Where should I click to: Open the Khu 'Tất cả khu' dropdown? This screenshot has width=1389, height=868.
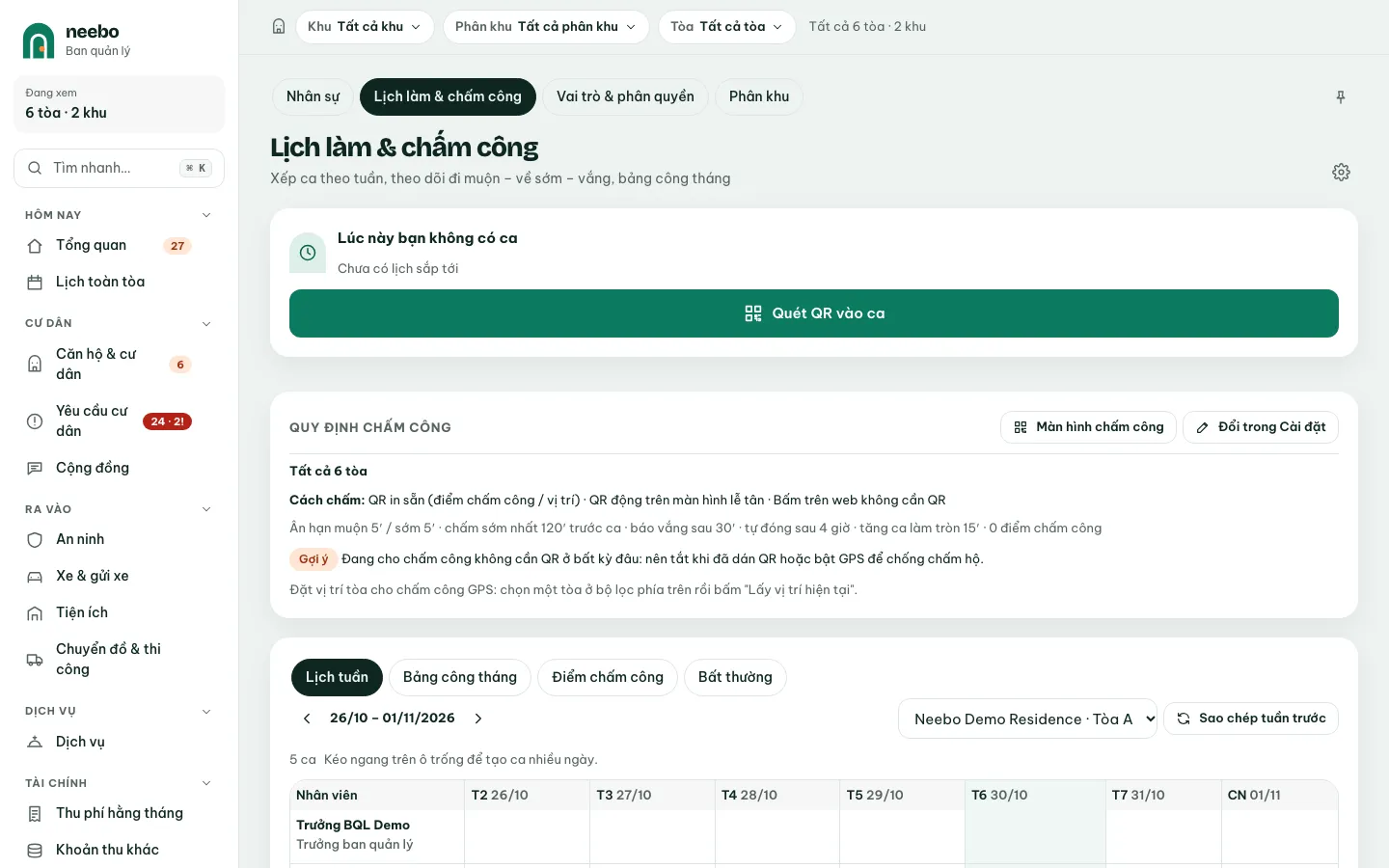click(x=365, y=27)
